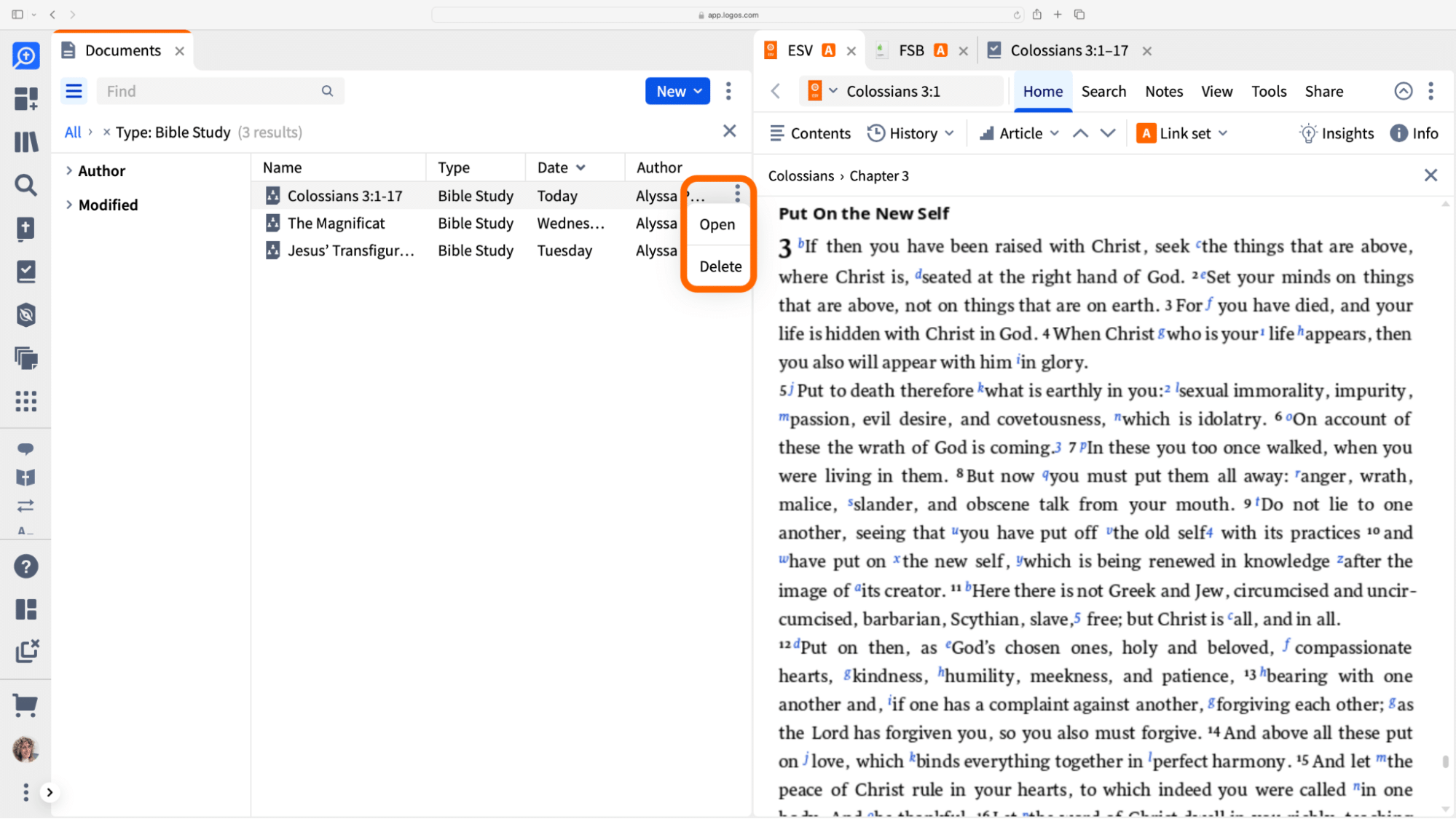Open Insights lightbulb in the ESV toolbar

point(1337,133)
